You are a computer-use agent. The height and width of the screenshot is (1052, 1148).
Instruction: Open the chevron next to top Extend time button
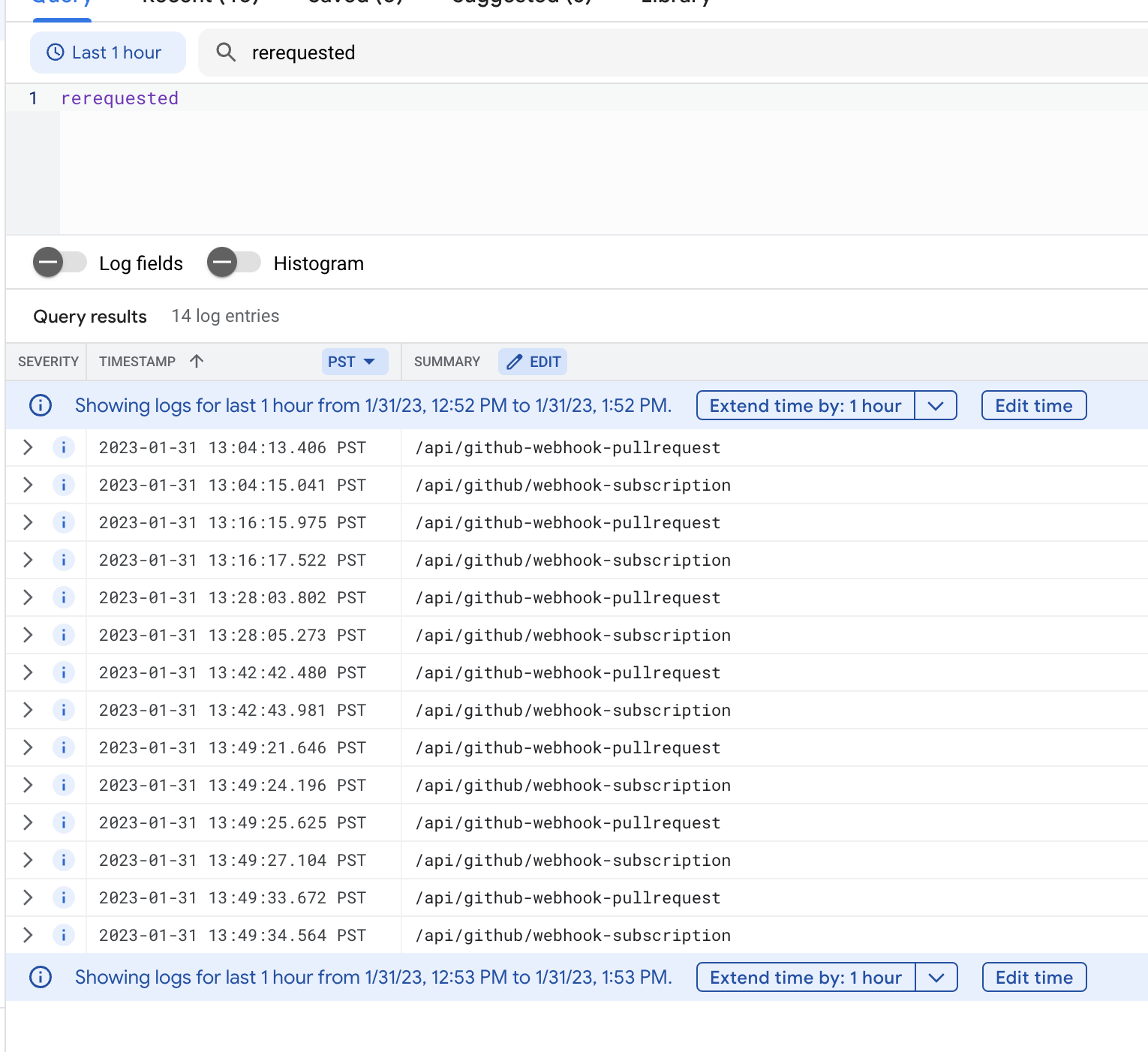(935, 405)
